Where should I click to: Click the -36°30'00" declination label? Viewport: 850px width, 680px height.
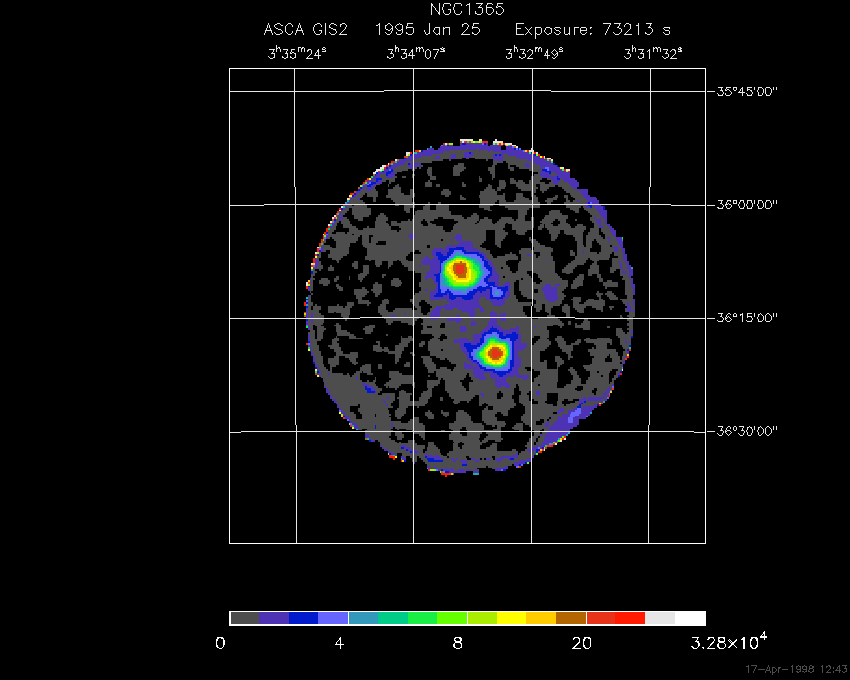[744, 431]
